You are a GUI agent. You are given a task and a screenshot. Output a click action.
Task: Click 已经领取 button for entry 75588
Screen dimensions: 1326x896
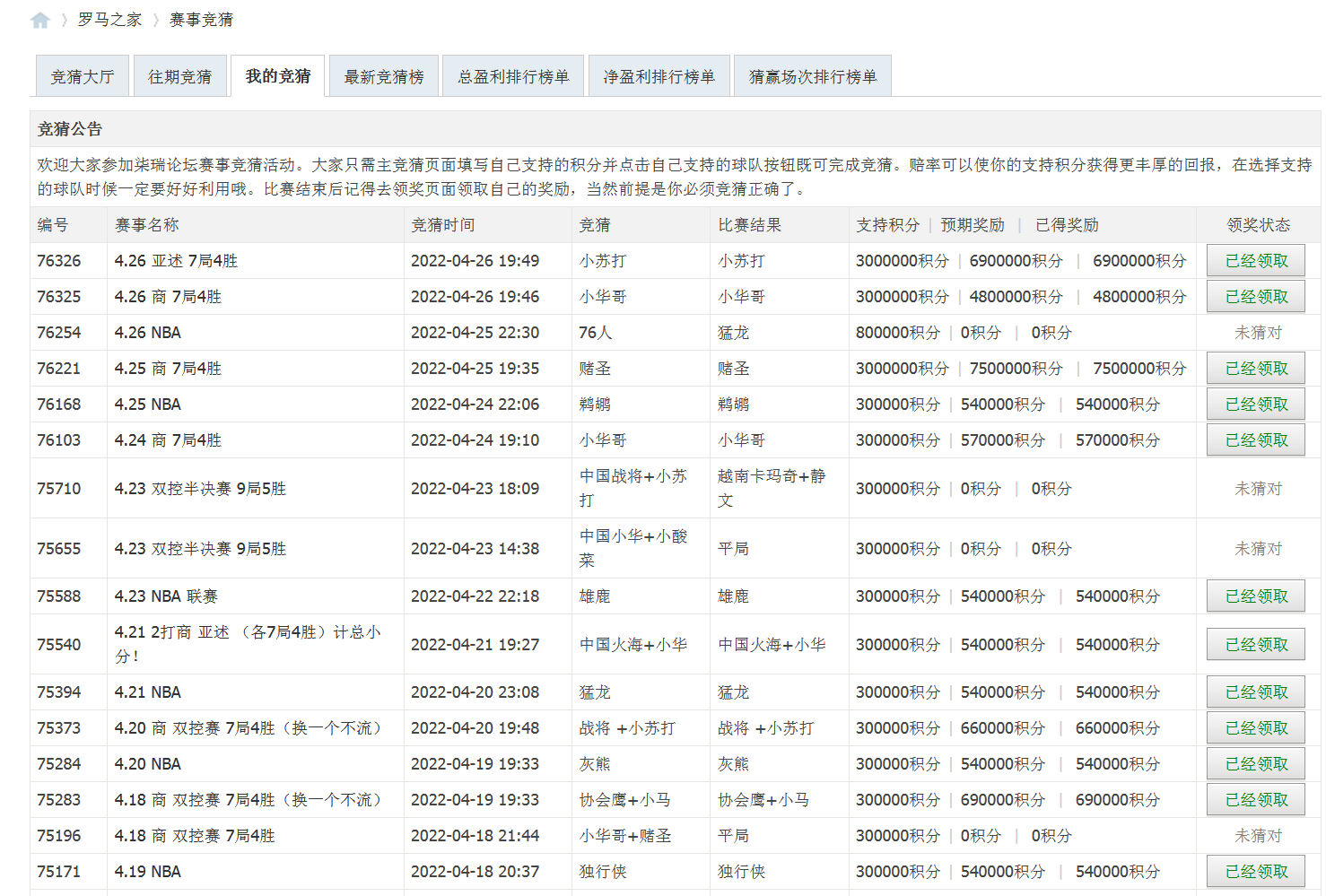click(1256, 596)
